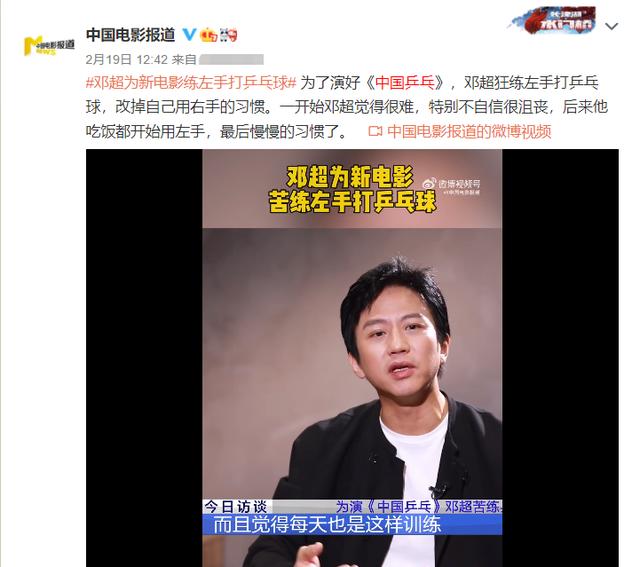
Task: Click the left black margin of the video player
Action: 144,358
